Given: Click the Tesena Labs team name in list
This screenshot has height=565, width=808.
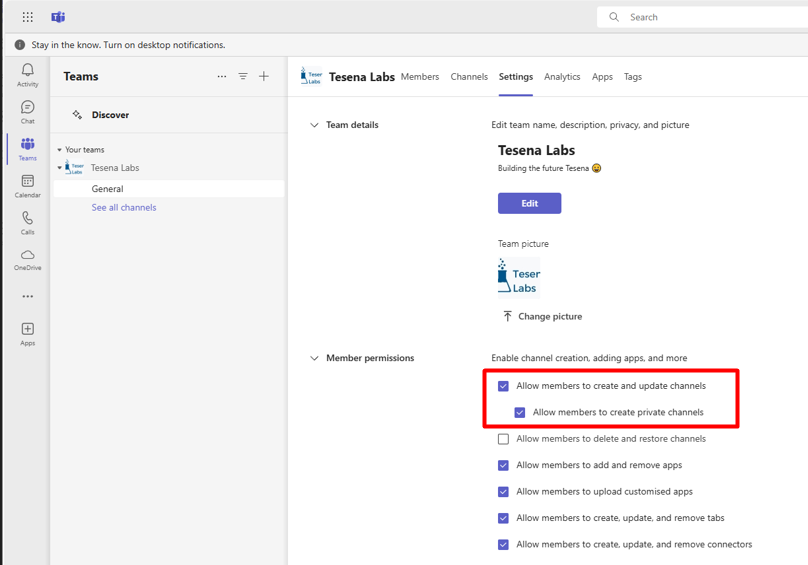Looking at the screenshot, I should [x=115, y=168].
